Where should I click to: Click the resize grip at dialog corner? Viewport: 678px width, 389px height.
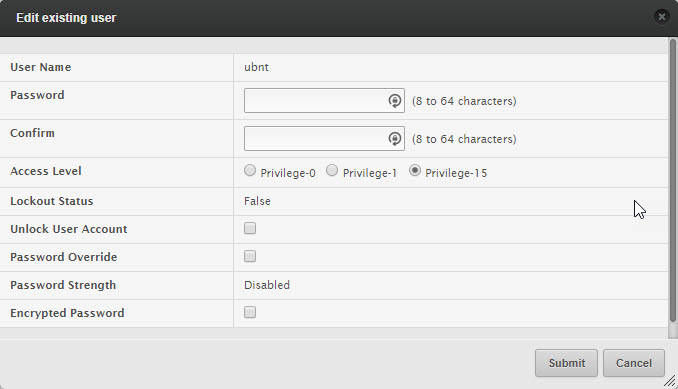tap(670, 381)
